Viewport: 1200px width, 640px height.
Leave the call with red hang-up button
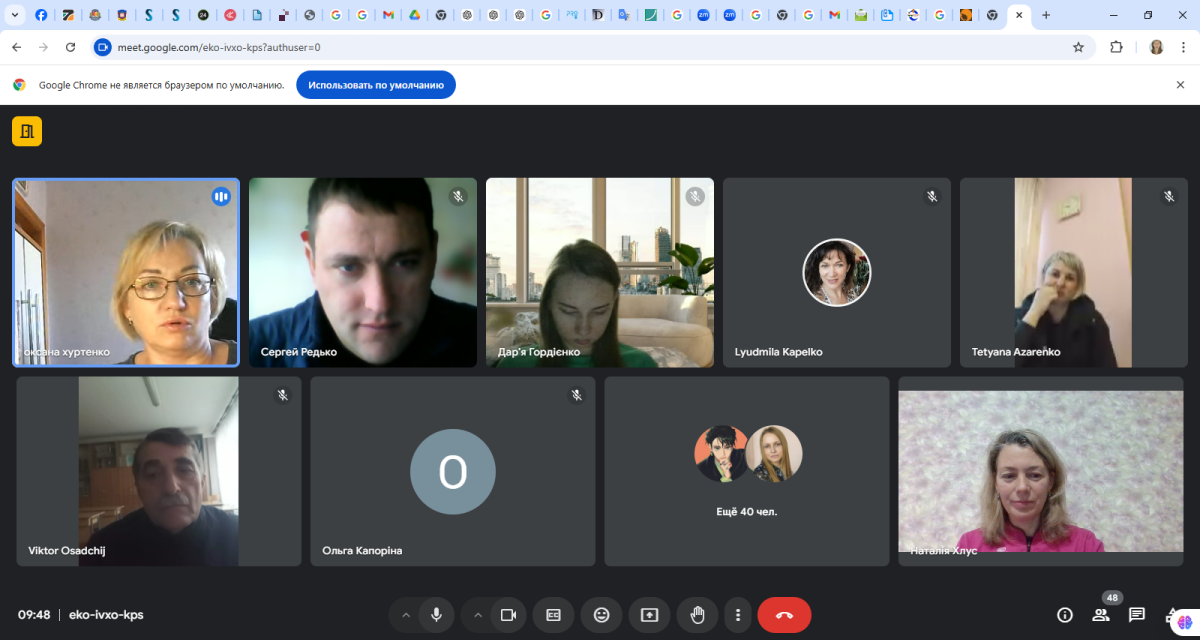point(784,615)
